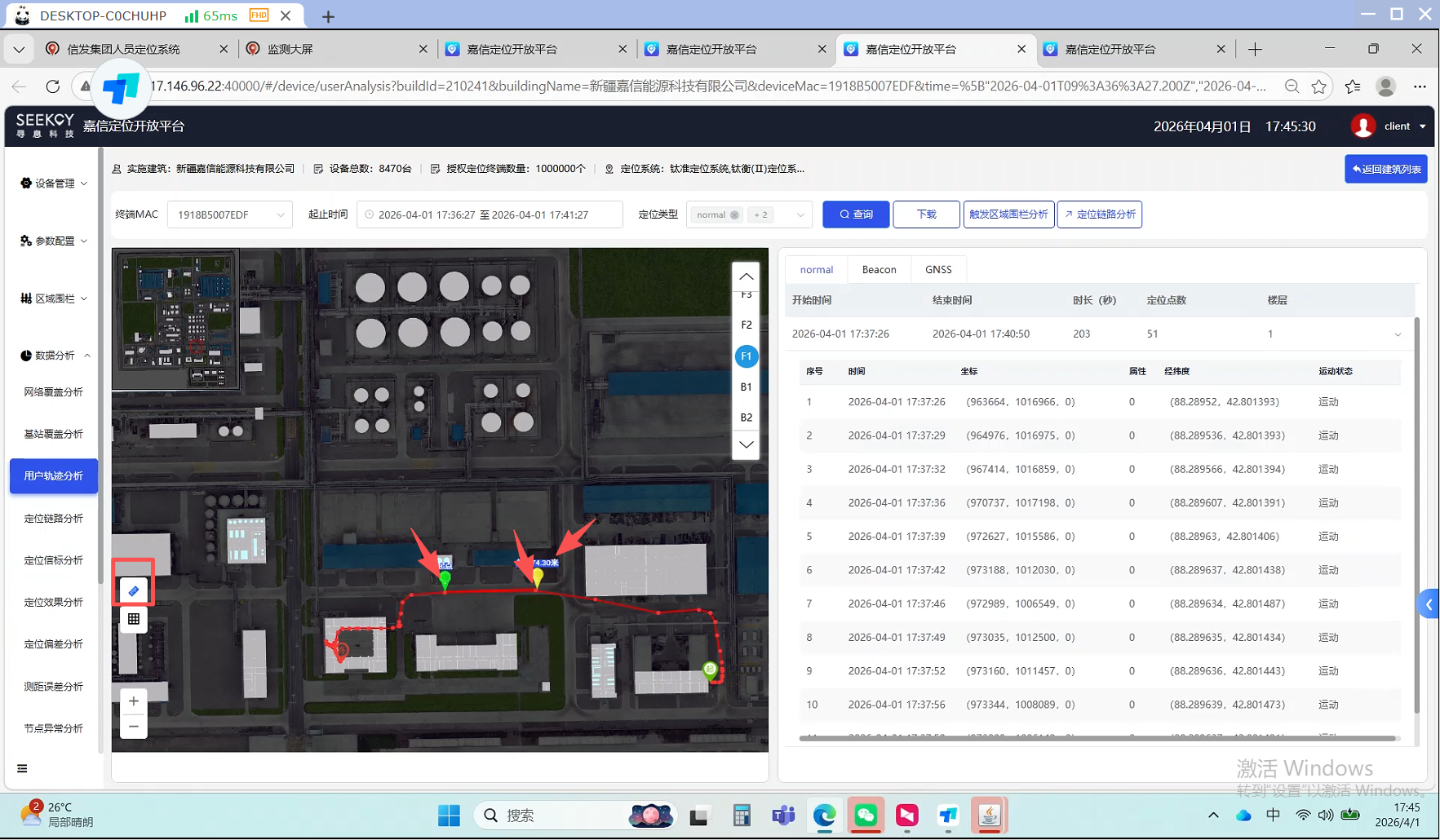1440x840 pixels.
Task: Switch to the GNSS tab
Action: click(x=938, y=270)
